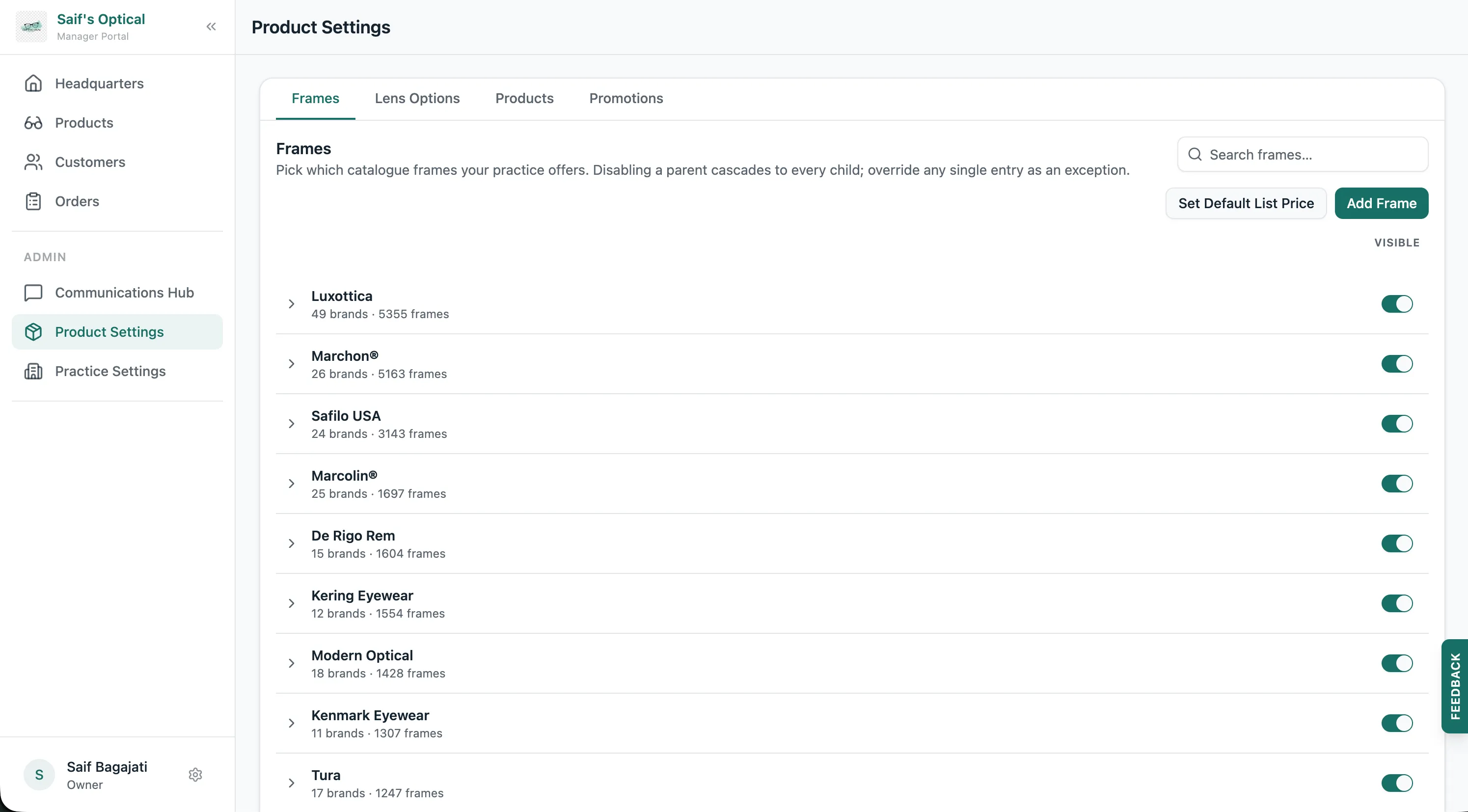Screen dimensions: 1468x812
Task: Toggle Tura visibility switch
Action: tap(1397, 783)
